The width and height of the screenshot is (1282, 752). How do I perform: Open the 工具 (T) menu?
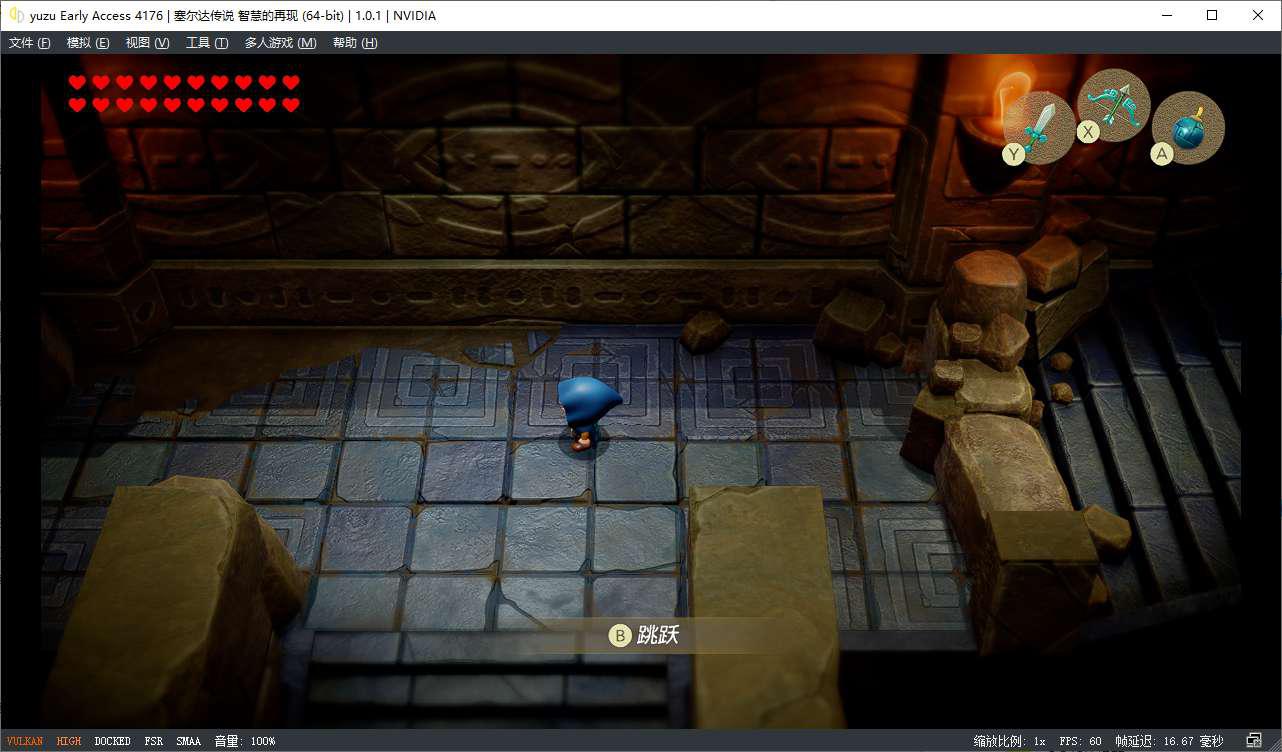click(x=207, y=43)
